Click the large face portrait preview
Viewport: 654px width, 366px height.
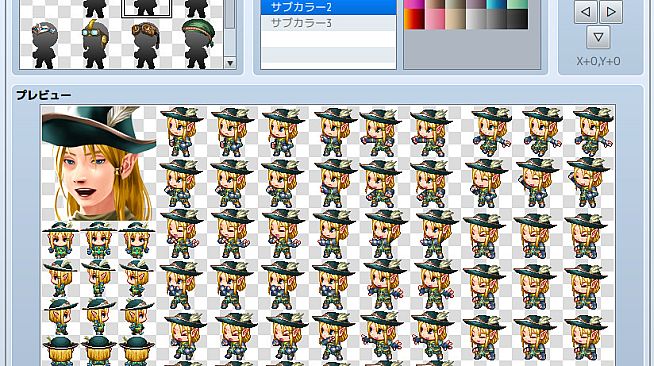click(99, 163)
